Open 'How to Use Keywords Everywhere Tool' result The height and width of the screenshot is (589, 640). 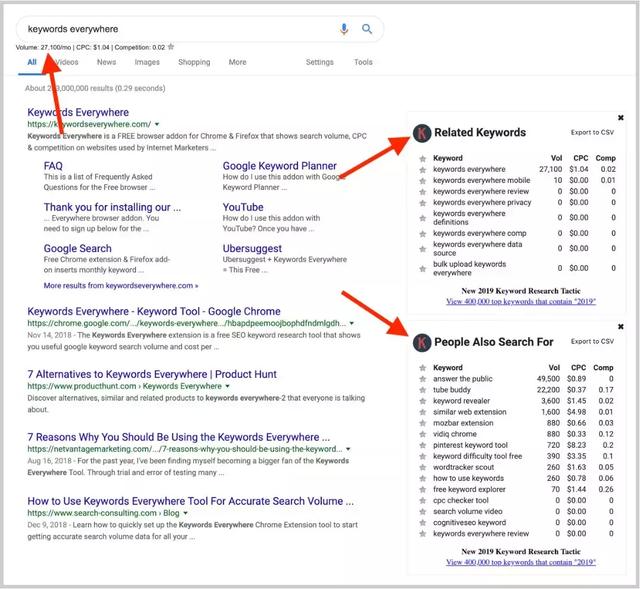[190, 501]
